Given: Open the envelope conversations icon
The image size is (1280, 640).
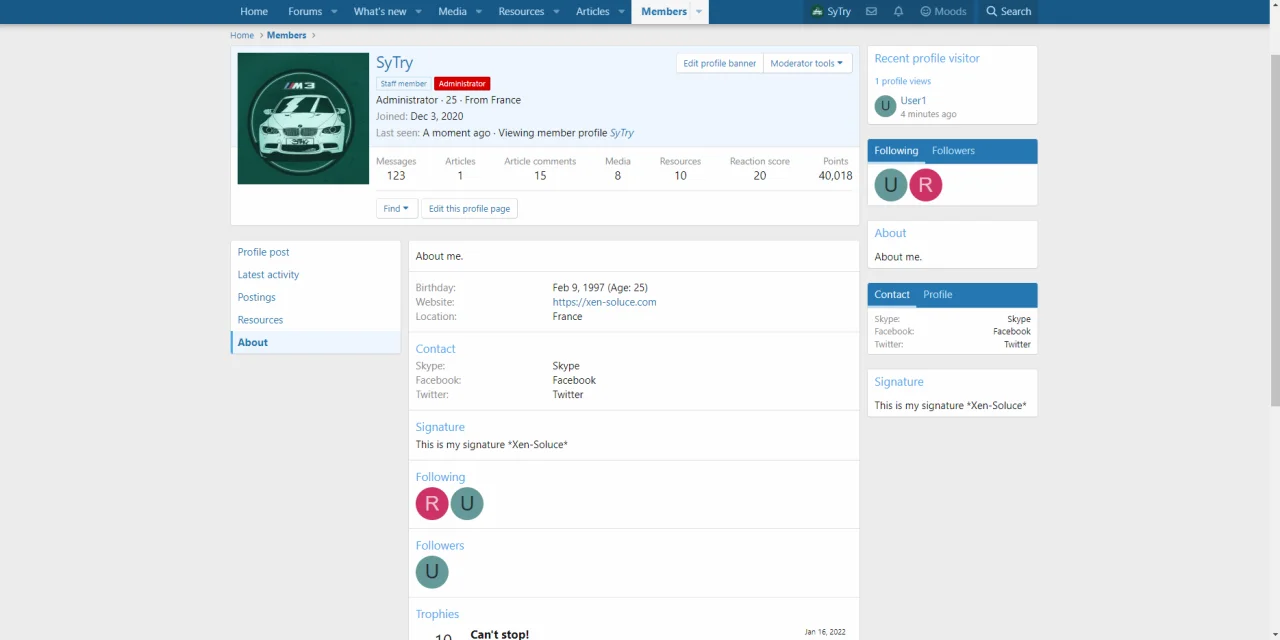Looking at the screenshot, I should pyautogui.click(x=871, y=12).
